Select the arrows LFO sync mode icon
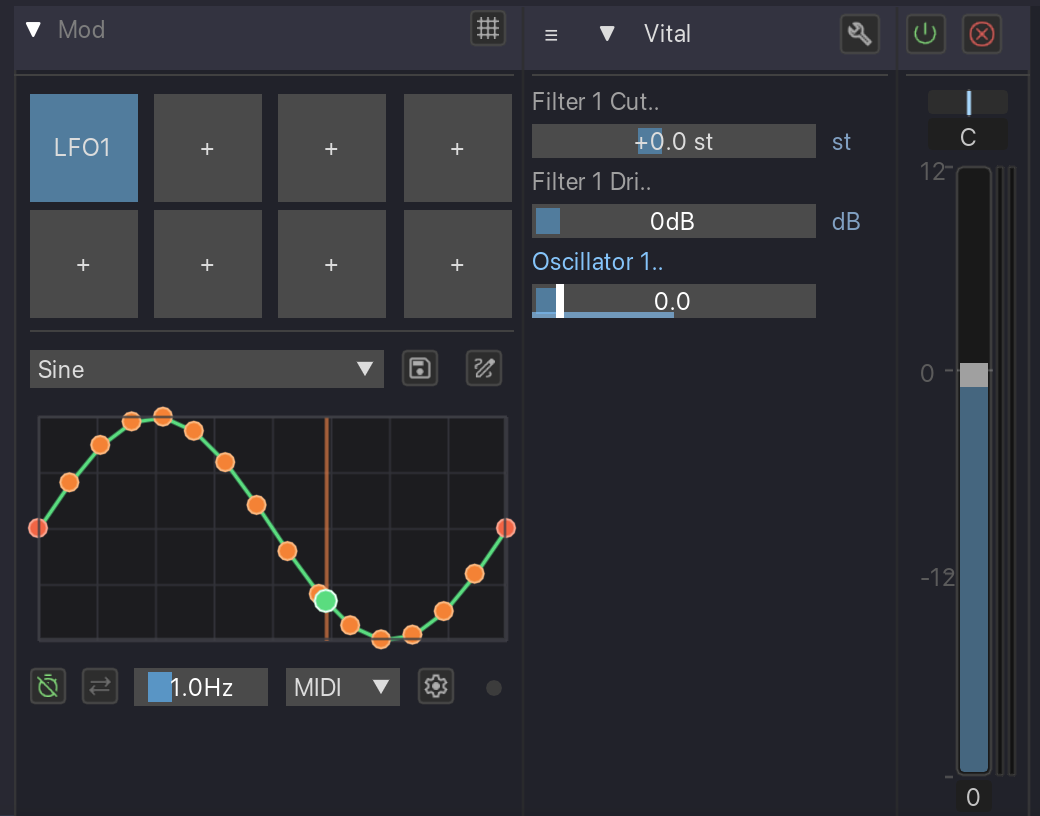Image resolution: width=1040 pixels, height=816 pixels. coord(100,686)
